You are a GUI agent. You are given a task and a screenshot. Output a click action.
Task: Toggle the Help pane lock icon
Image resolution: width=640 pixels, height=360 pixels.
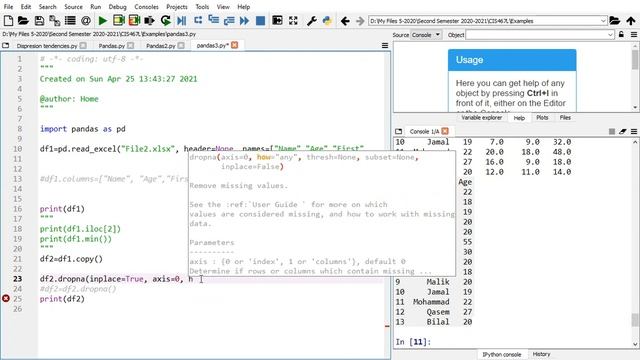pyautogui.click(x=621, y=35)
